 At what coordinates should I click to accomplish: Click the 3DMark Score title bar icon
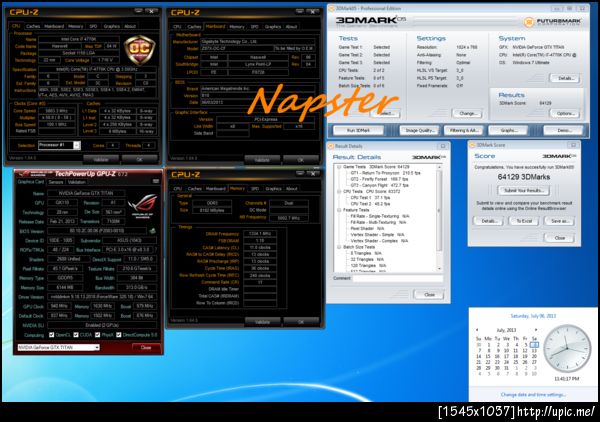[x=472, y=145]
